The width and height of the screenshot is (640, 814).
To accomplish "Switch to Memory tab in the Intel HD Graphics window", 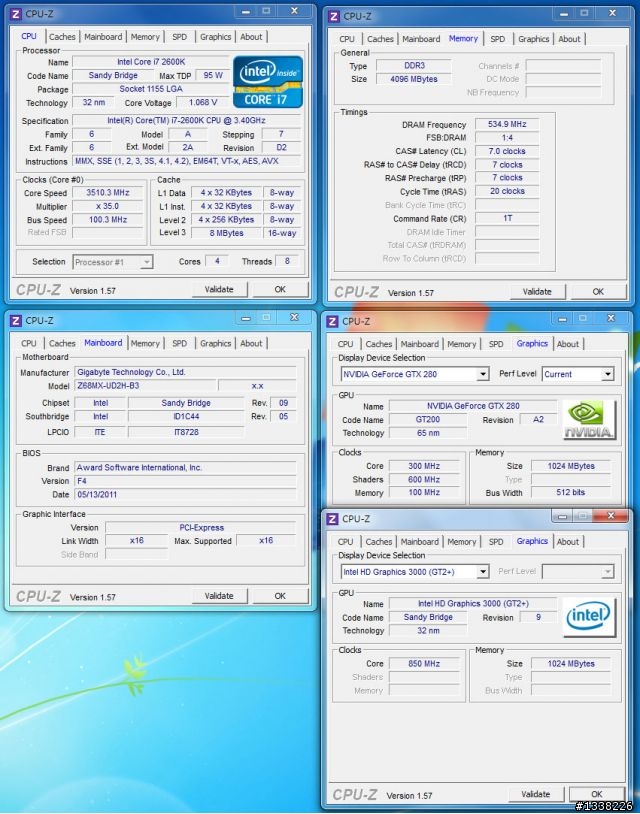I will (x=461, y=541).
